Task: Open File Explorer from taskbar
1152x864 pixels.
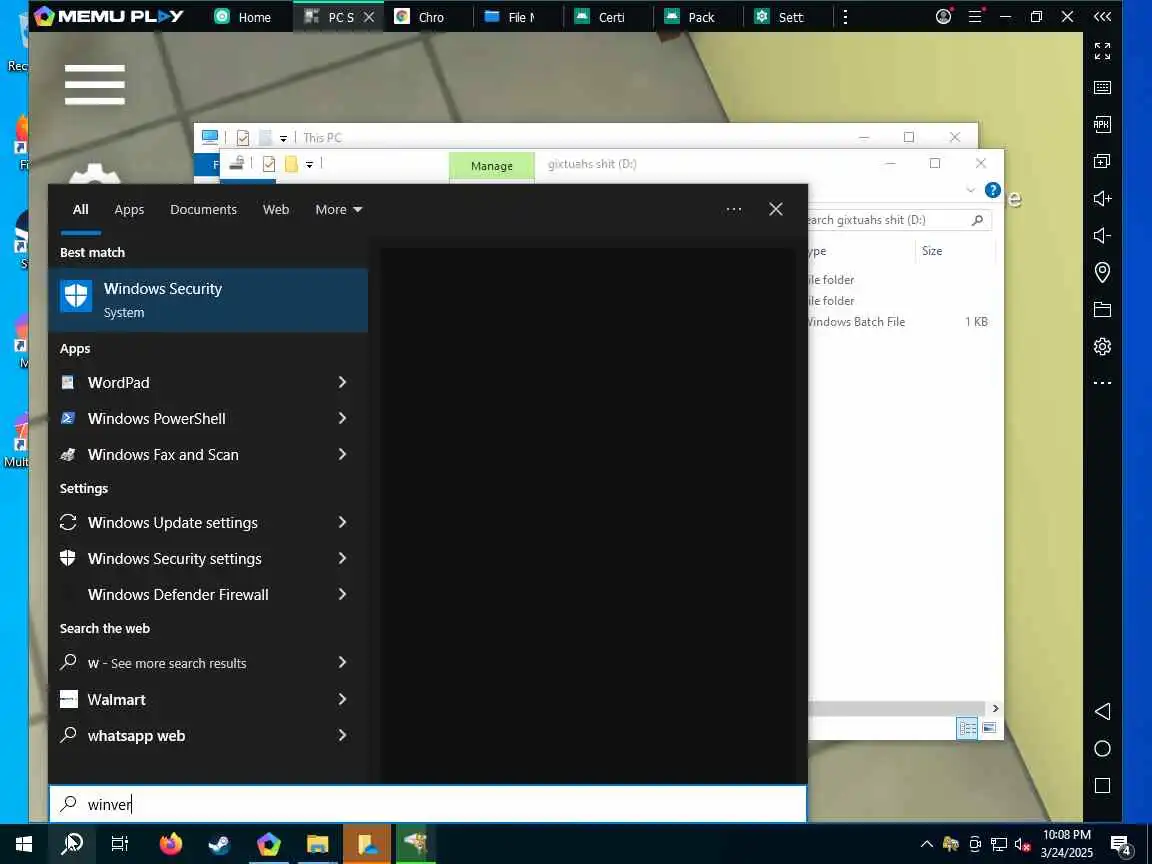Action: 317,843
